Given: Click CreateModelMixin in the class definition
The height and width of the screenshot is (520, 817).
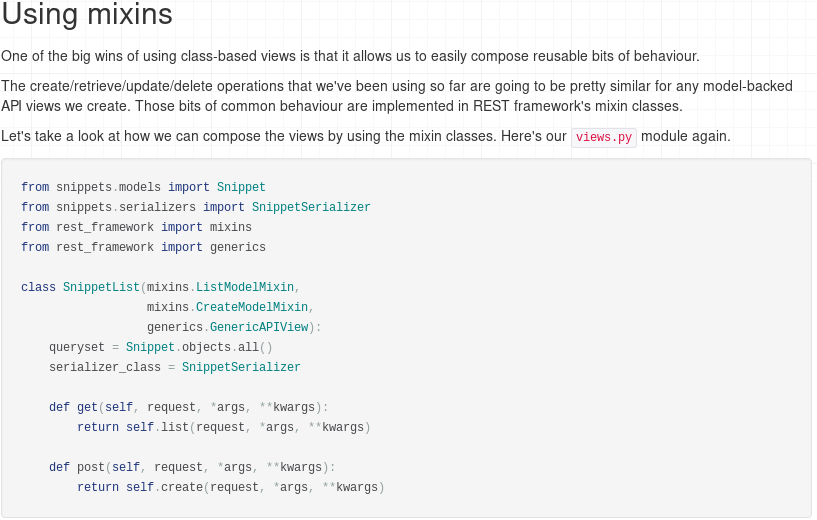Looking at the screenshot, I should coord(252,307).
